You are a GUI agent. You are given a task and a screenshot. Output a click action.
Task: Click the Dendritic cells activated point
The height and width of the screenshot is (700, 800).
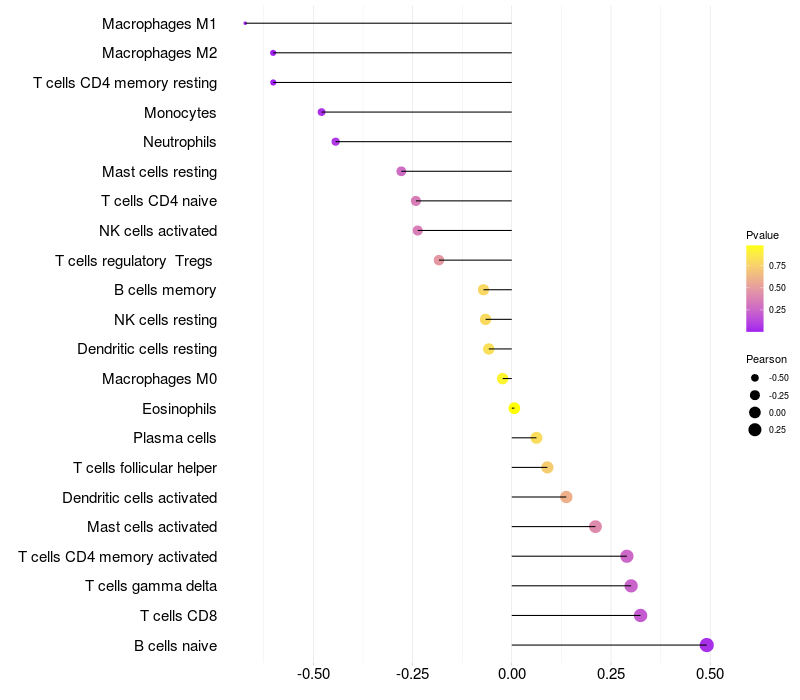pyautogui.click(x=566, y=497)
